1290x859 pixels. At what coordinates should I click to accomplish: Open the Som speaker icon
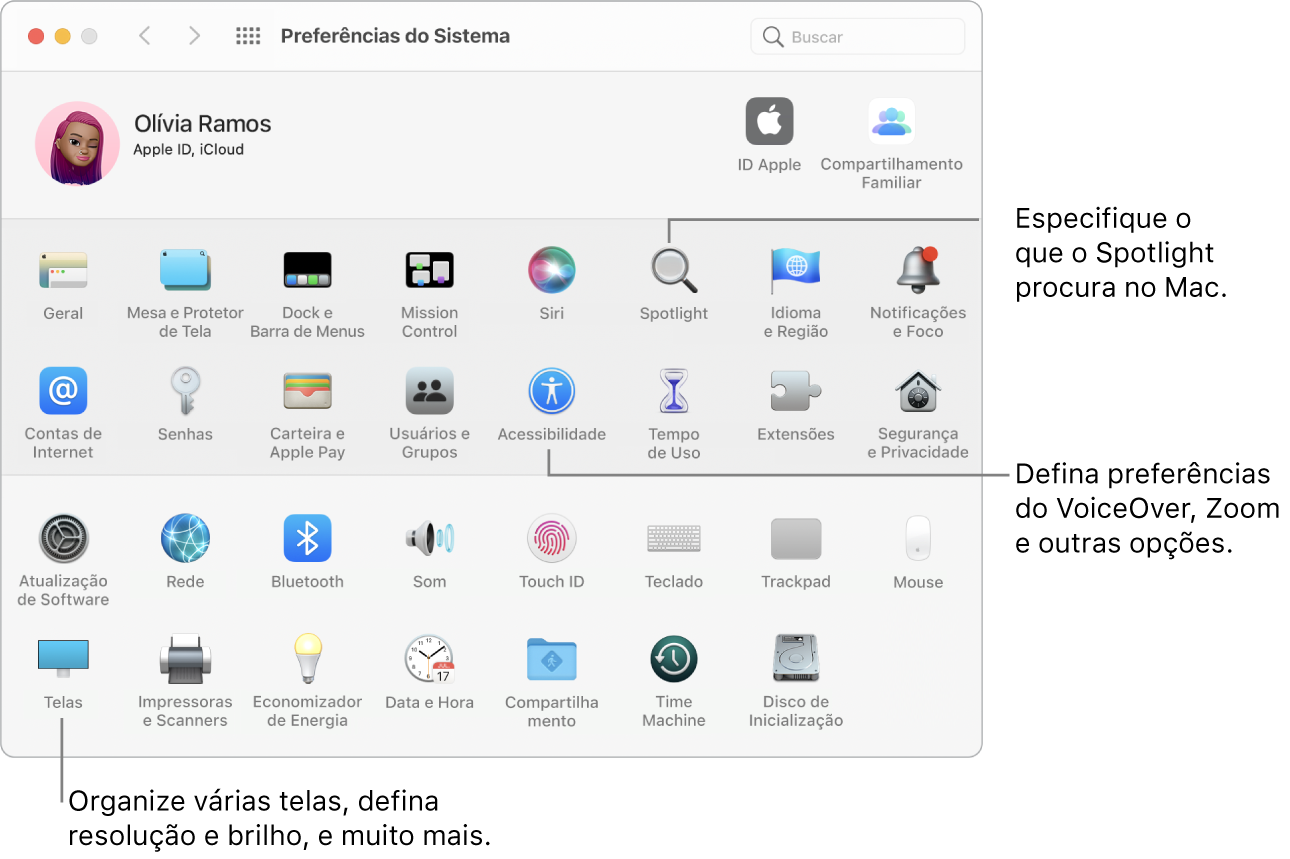[429, 539]
